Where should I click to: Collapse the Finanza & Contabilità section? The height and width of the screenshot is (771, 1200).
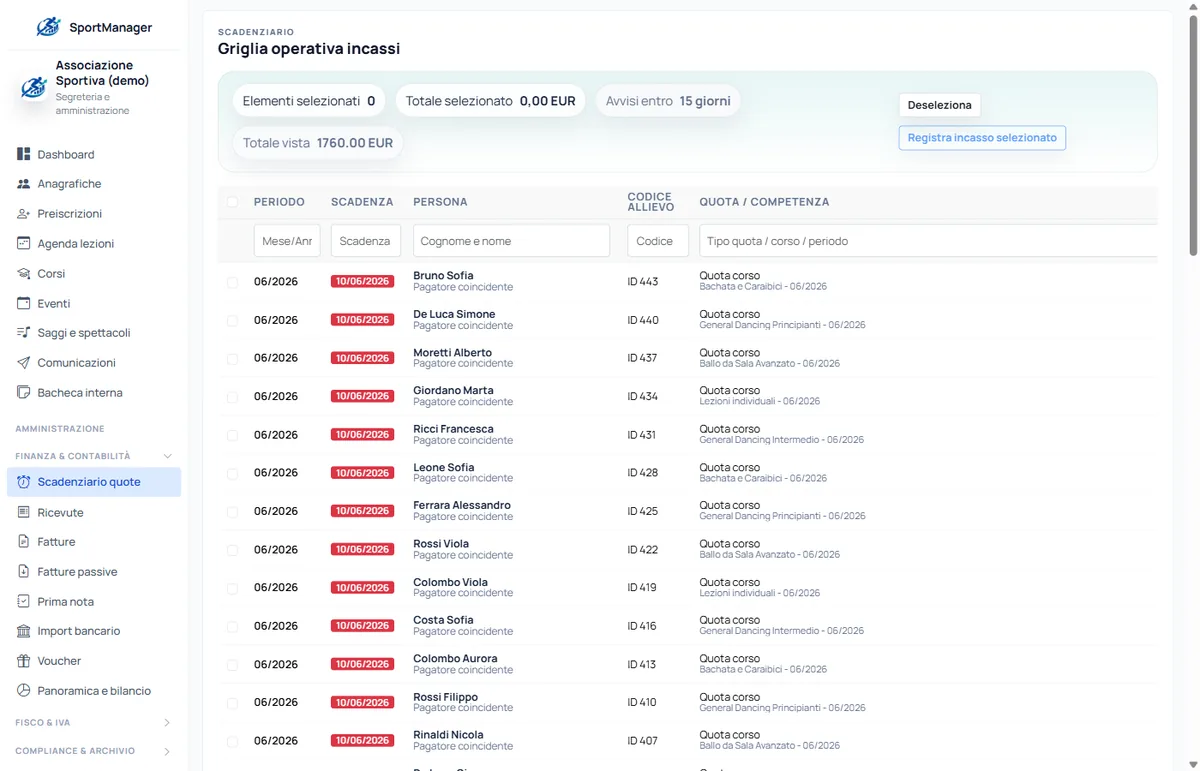[x=167, y=456]
